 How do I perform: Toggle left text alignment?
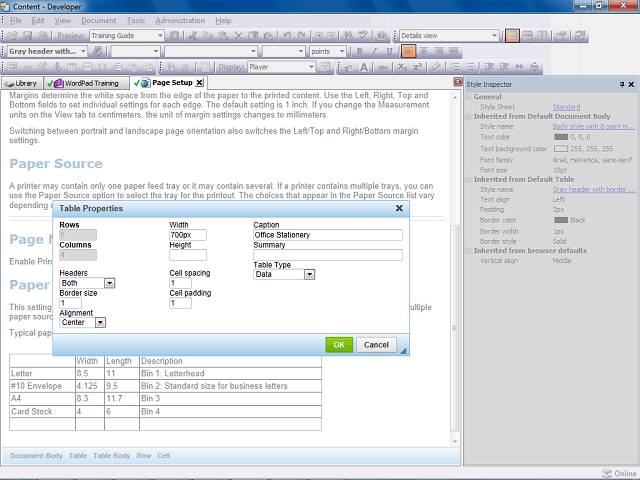click(408, 51)
